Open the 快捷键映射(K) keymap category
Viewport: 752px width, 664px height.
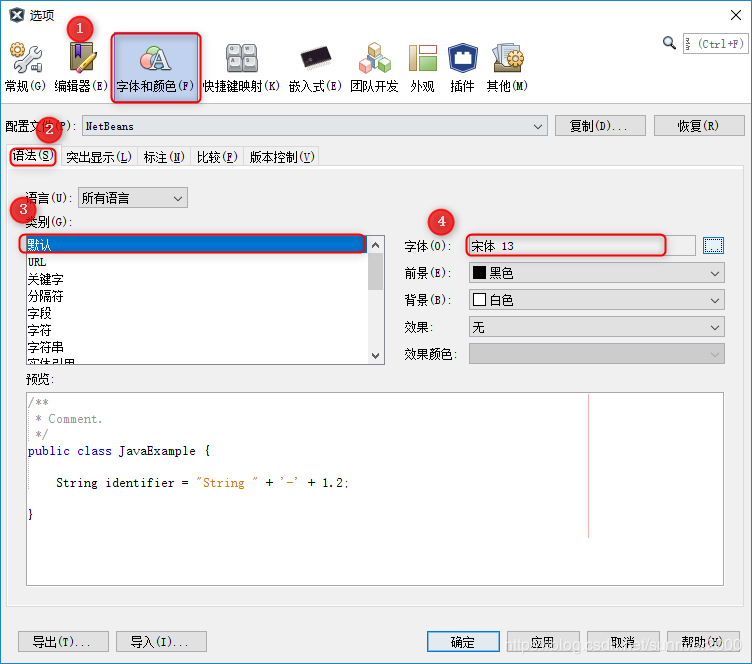(241, 67)
